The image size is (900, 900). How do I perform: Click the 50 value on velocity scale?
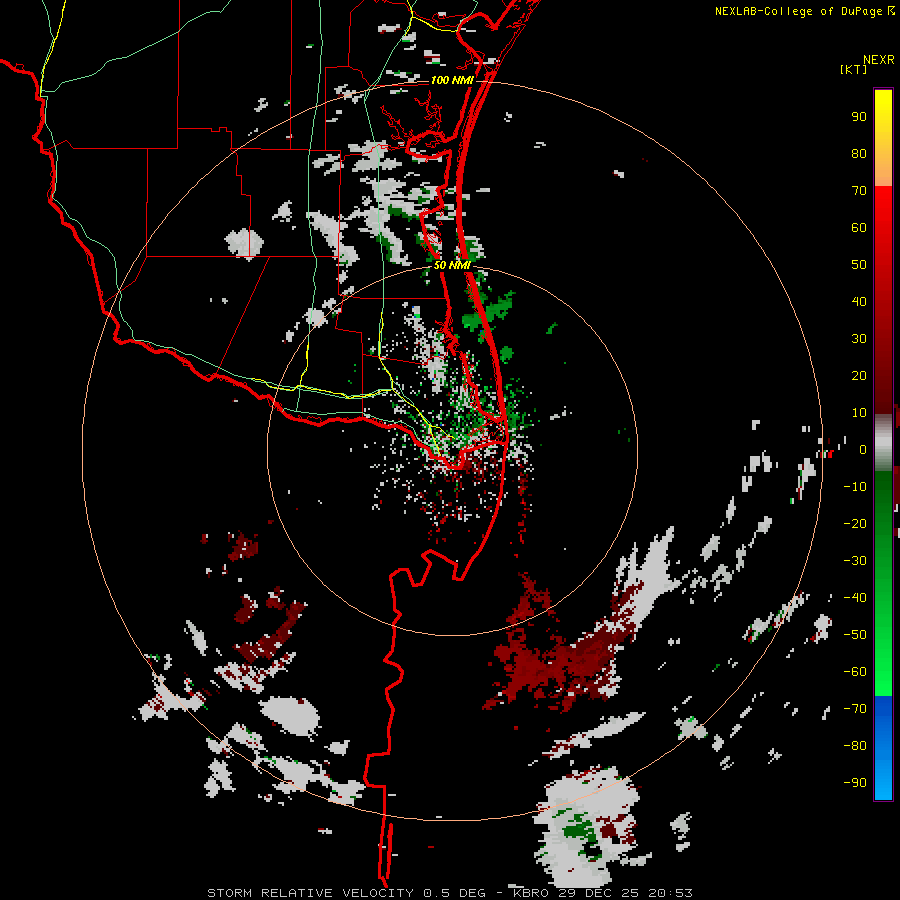point(859,265)
